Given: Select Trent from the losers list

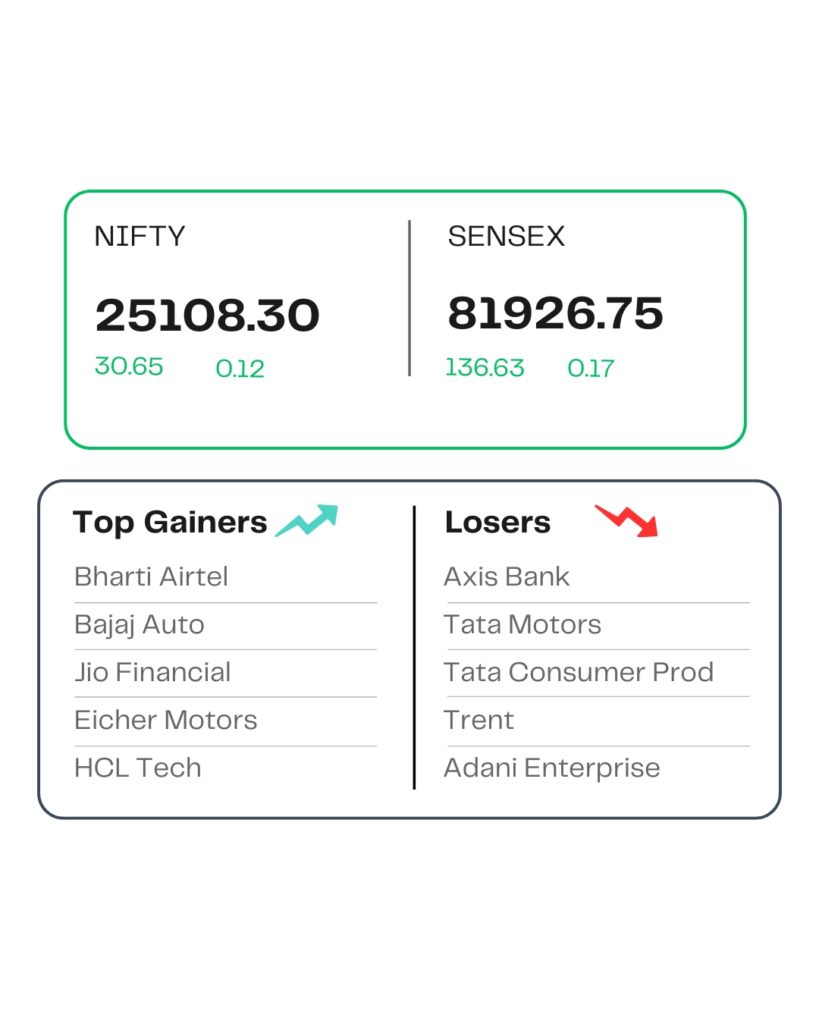Looking at the screenshot, I should click(x=479, y=720).
